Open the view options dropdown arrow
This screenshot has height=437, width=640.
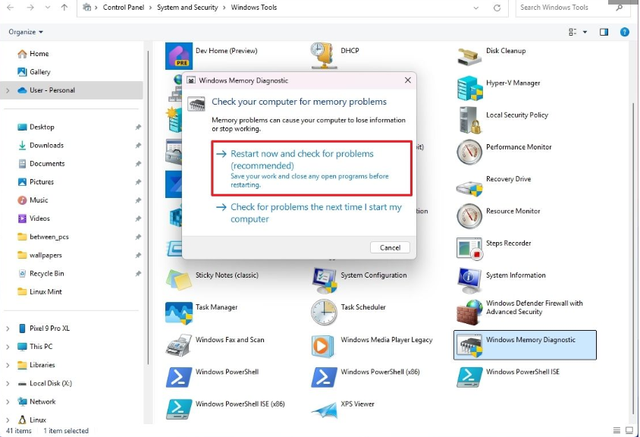pos(585,32)
